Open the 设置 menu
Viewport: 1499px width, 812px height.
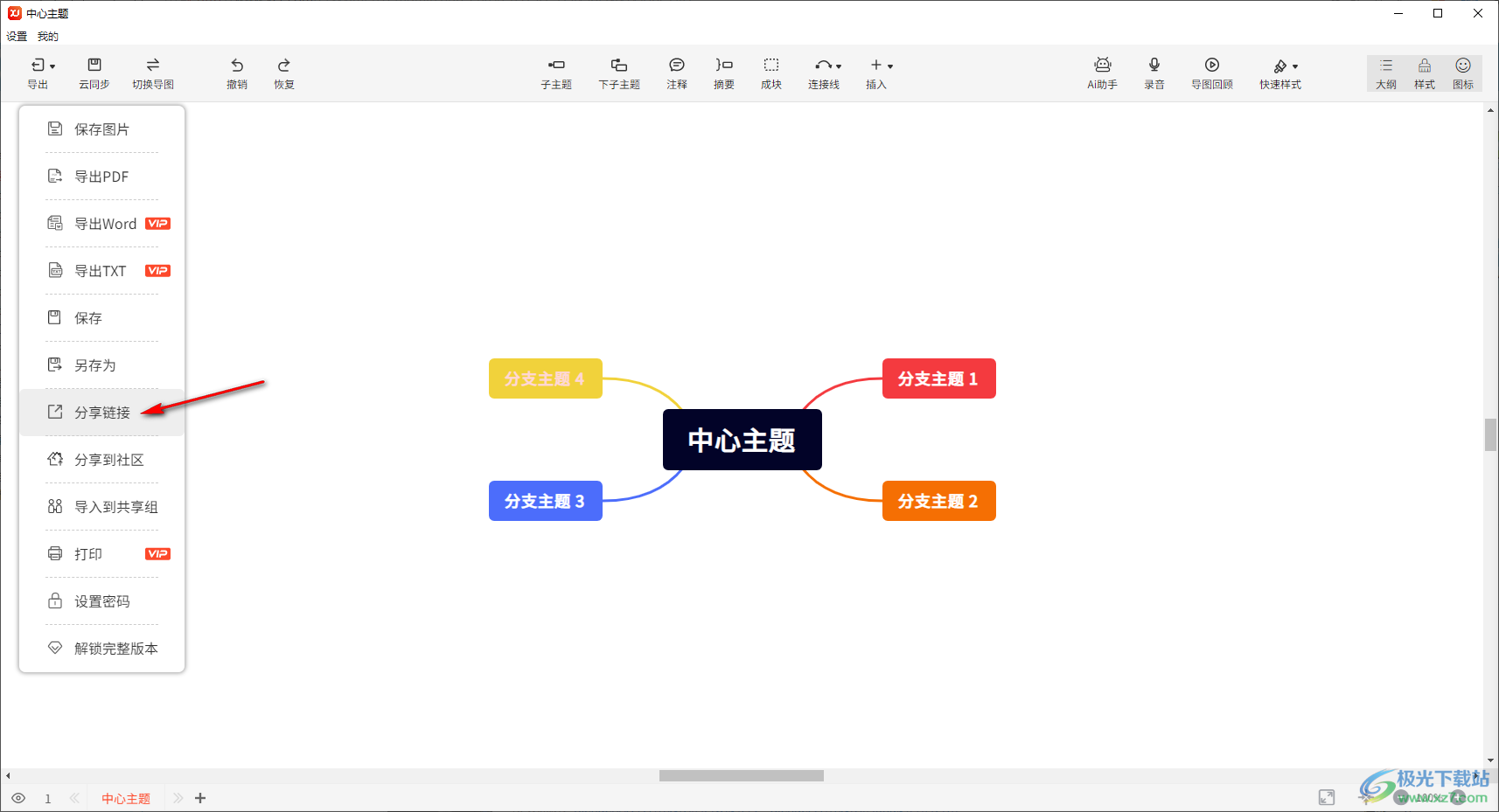17,37
